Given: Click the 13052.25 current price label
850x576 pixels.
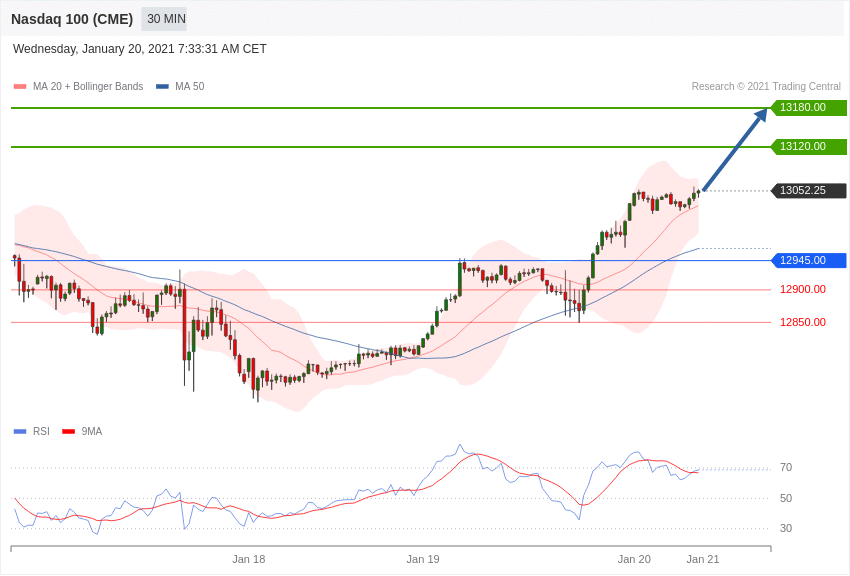Looking at the screenshot, I should pos(808,190).
